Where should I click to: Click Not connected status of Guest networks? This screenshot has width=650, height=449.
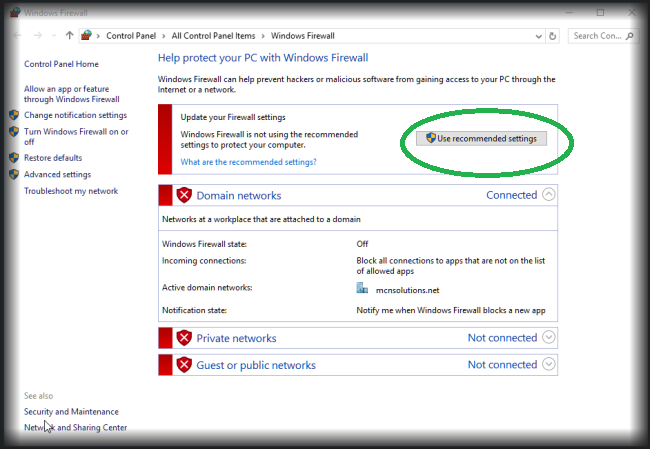tap(502, 364)
